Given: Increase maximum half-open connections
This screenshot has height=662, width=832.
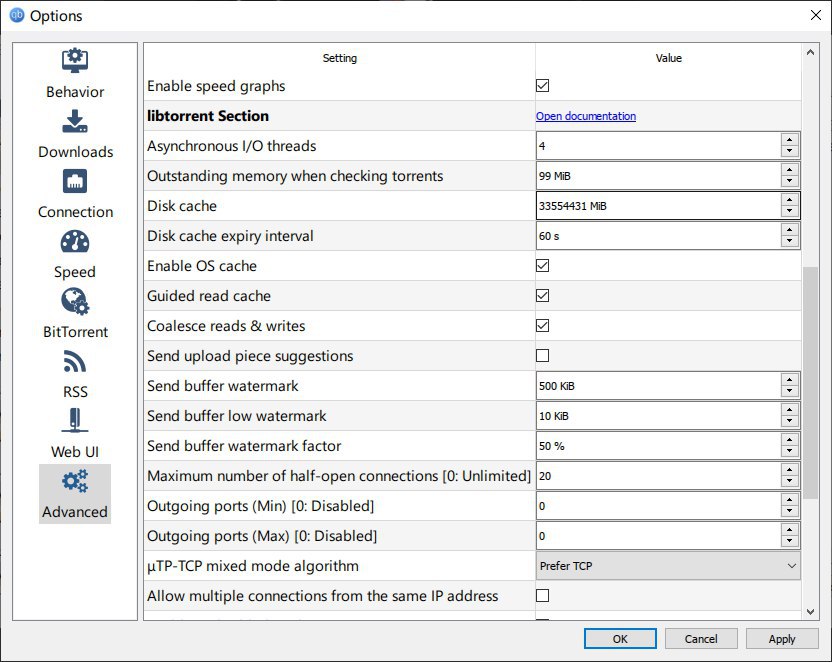Looking at the screenshot, I should pyautogui.click(x=790, y=469).
